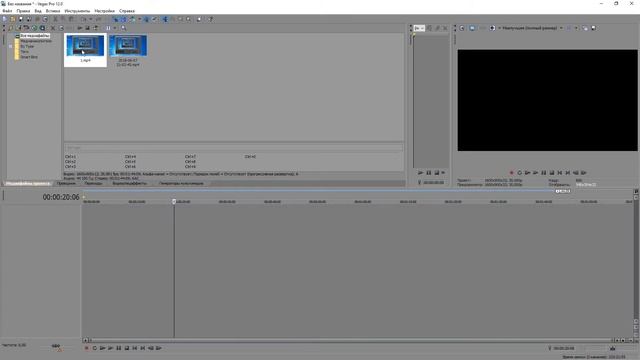The height and width of the screenshot is (360, 640).
Task: Select the Normal Edit tool
Action: (165, 19)
